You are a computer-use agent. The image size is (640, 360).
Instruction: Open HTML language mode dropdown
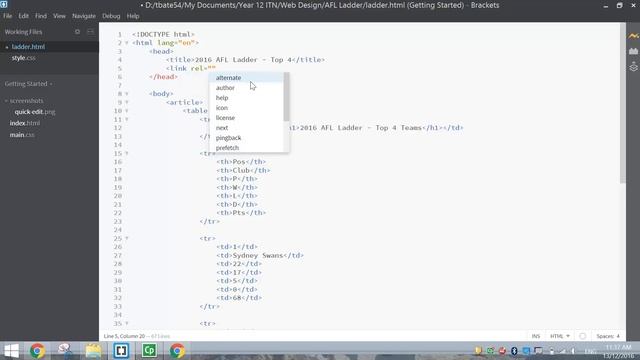click(x=560, y=336)
